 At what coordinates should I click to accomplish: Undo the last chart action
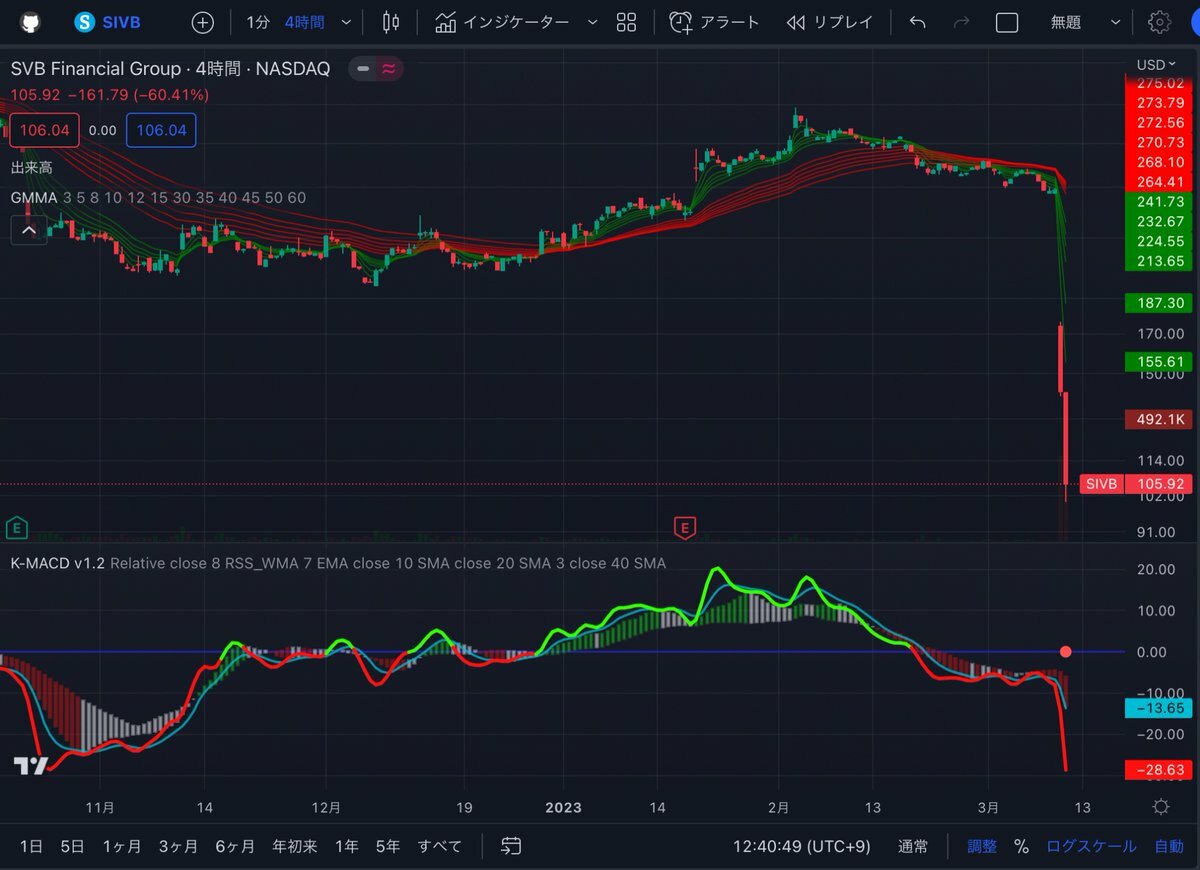click(x=917, y=22)
